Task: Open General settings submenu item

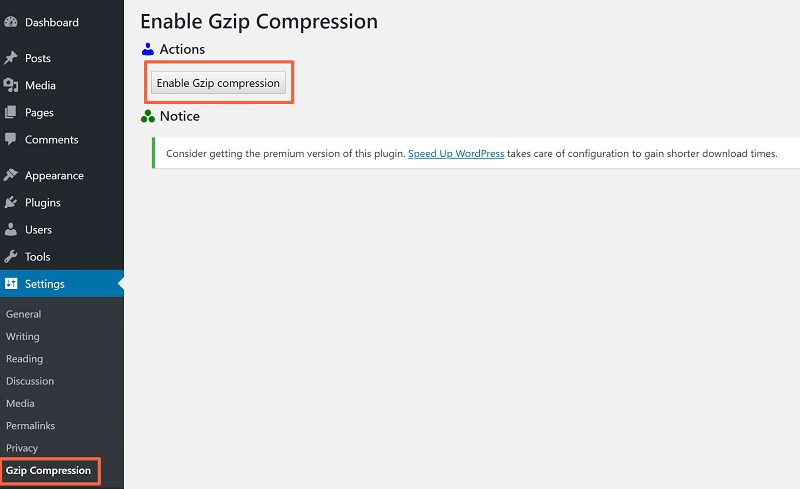Action: (23, 314)
